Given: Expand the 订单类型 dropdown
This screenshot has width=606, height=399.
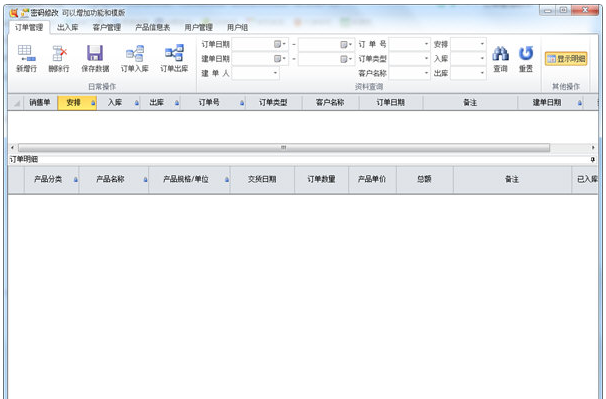Looking at the screenshot, I should 426,58.
